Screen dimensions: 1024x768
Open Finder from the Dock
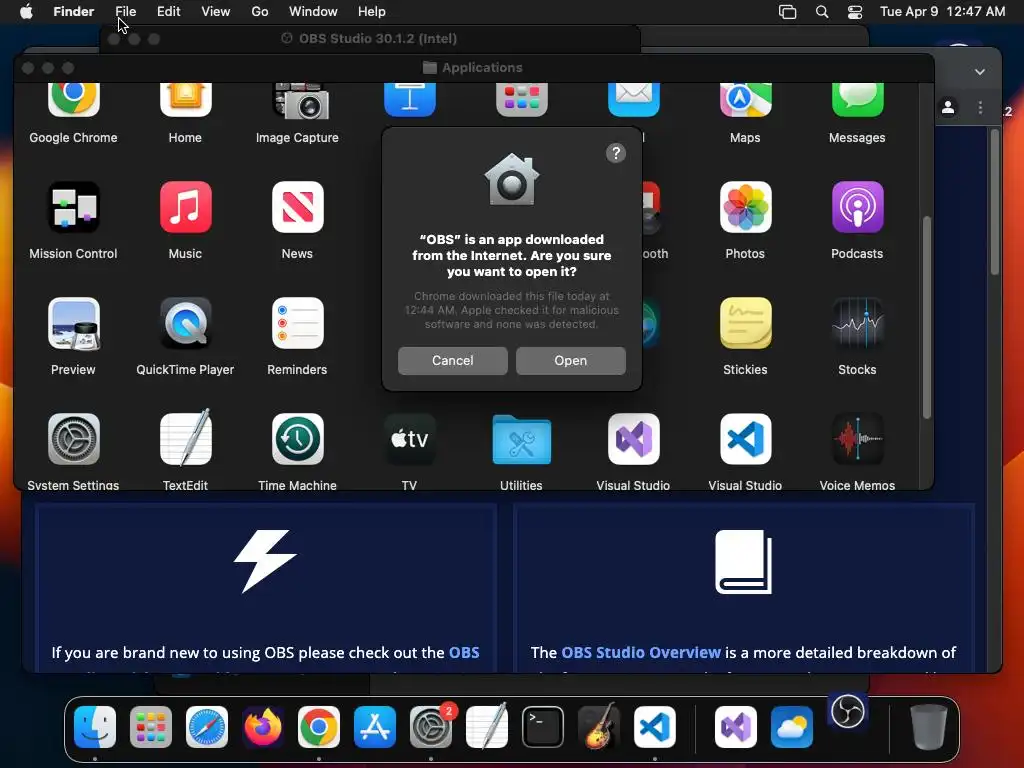(95, 727)
